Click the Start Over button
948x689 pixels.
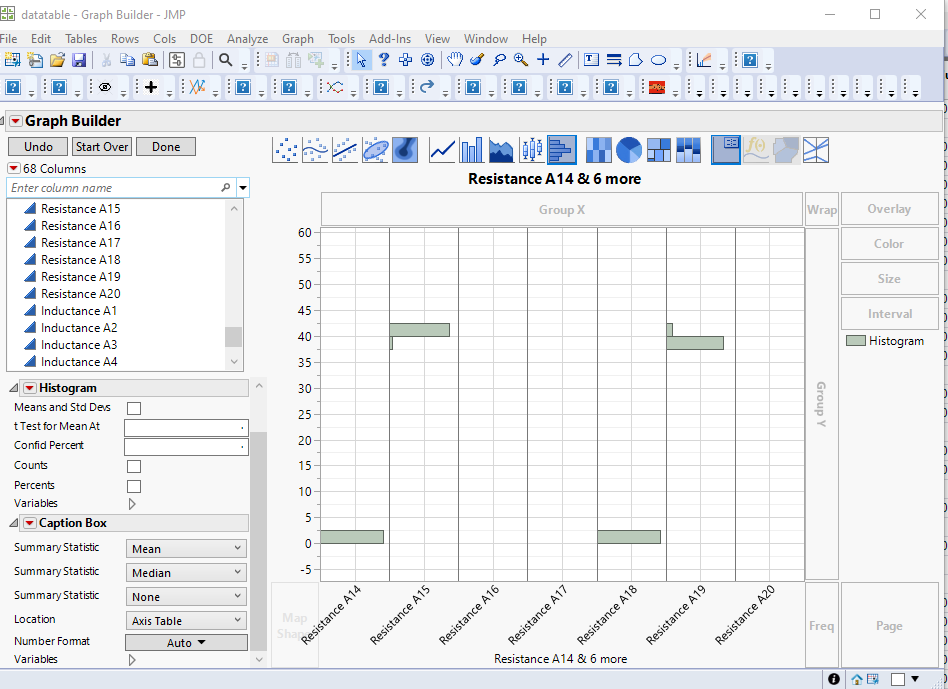pos(102,147)
